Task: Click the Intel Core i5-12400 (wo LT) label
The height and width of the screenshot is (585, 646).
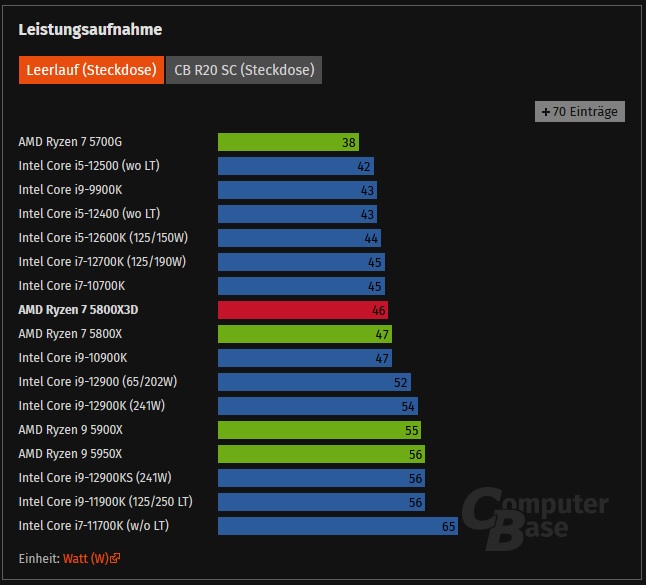Action: tap(89, 214)
